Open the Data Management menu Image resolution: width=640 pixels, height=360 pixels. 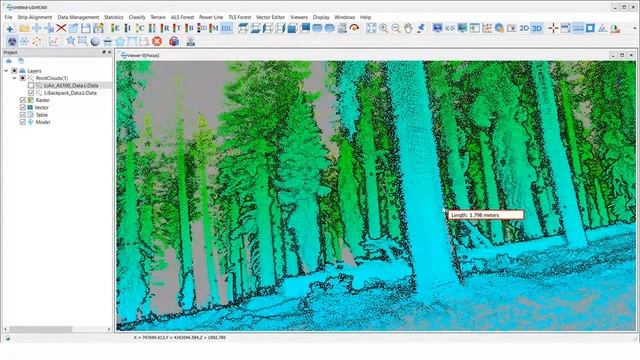point(78,17)
